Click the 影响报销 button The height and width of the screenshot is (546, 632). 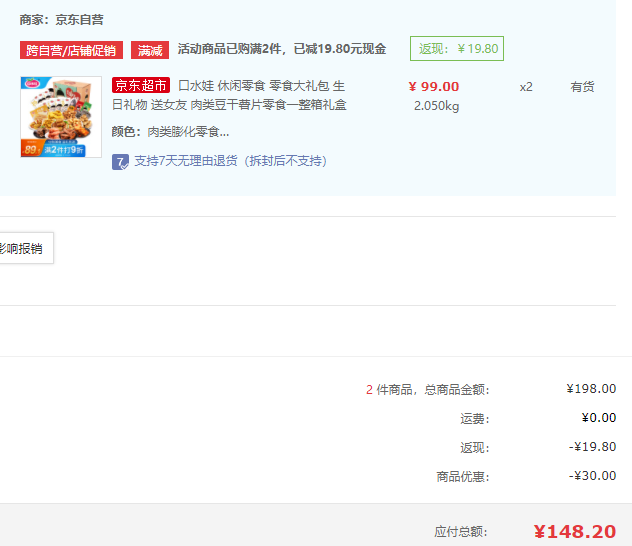27,248
